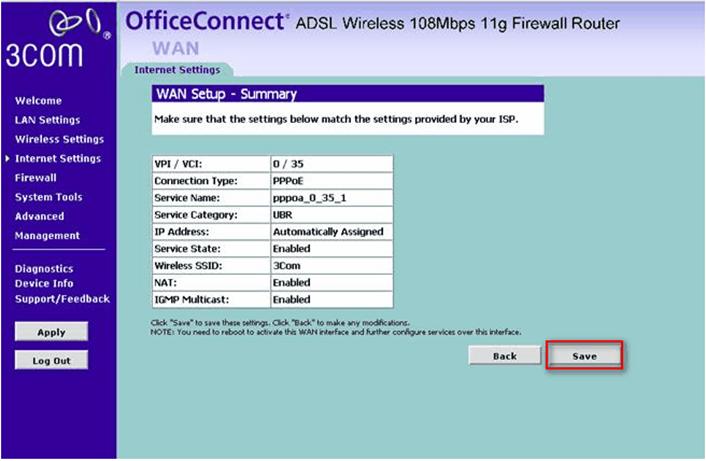The height and width of the screenshot is (461, 706).
Task: Click the Service Category value UBR
Action: pos(282,215)
